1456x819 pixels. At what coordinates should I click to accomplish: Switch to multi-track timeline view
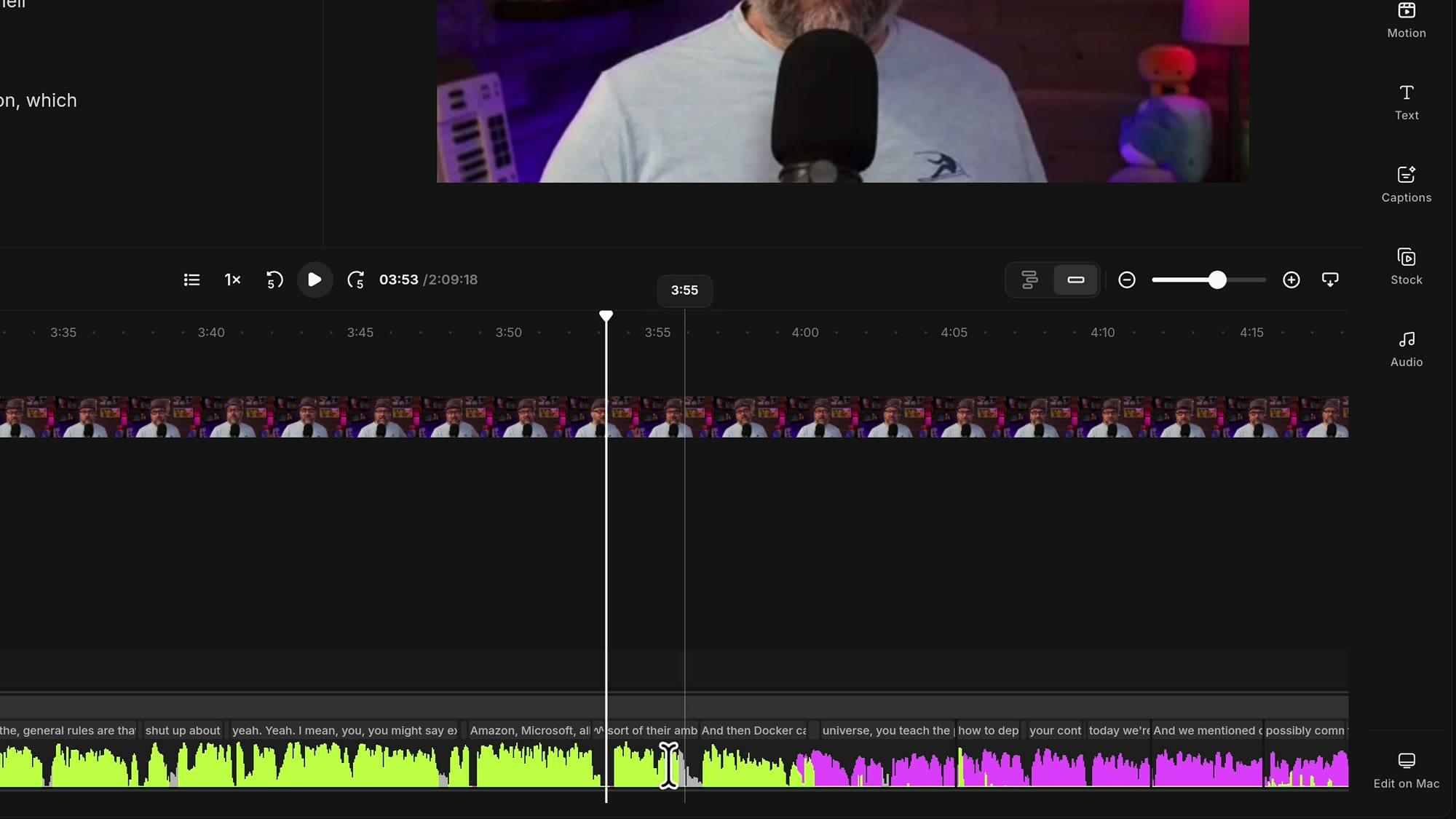(x=1029, y=280)
